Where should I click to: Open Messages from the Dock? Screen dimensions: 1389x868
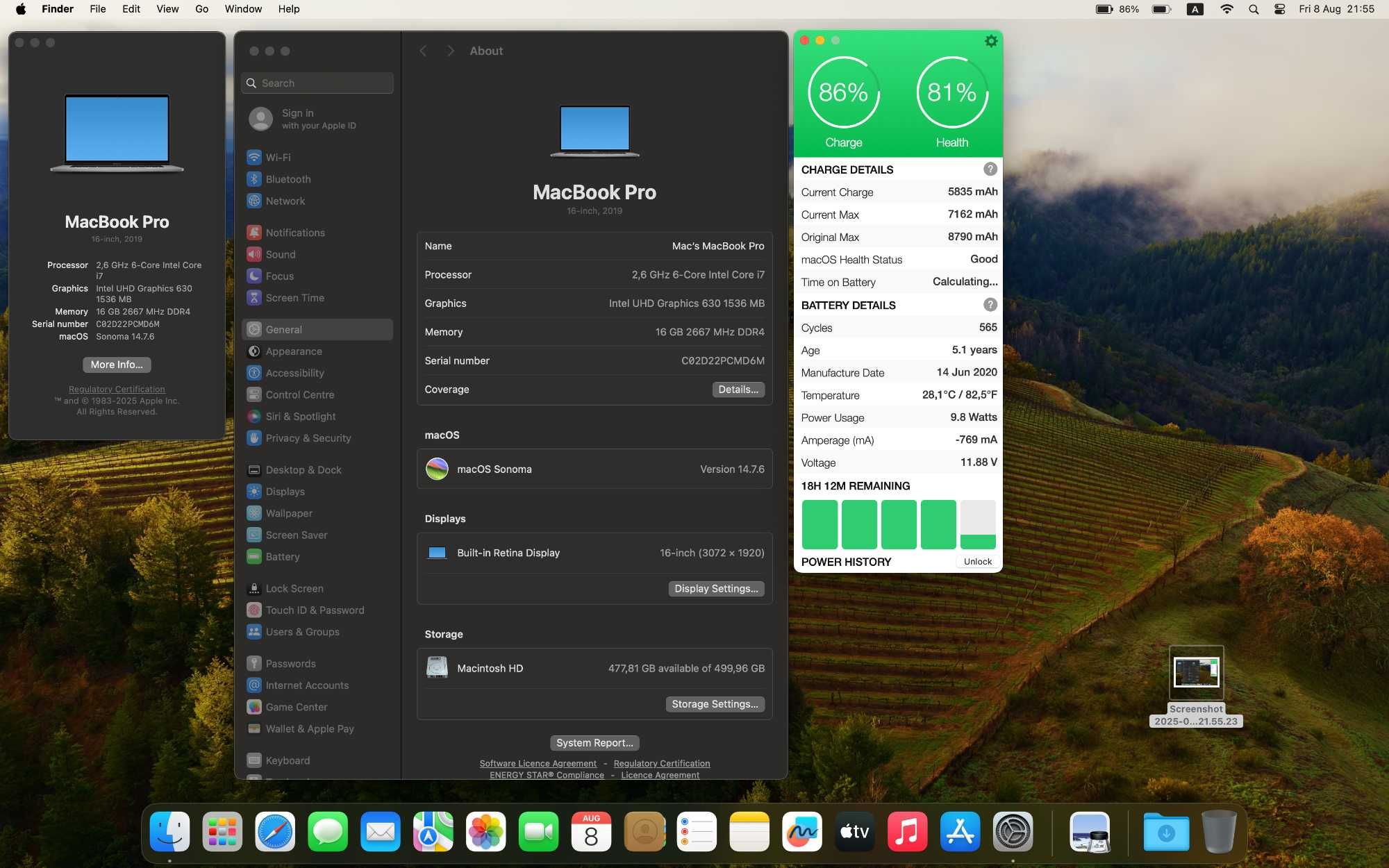(328, 831)
